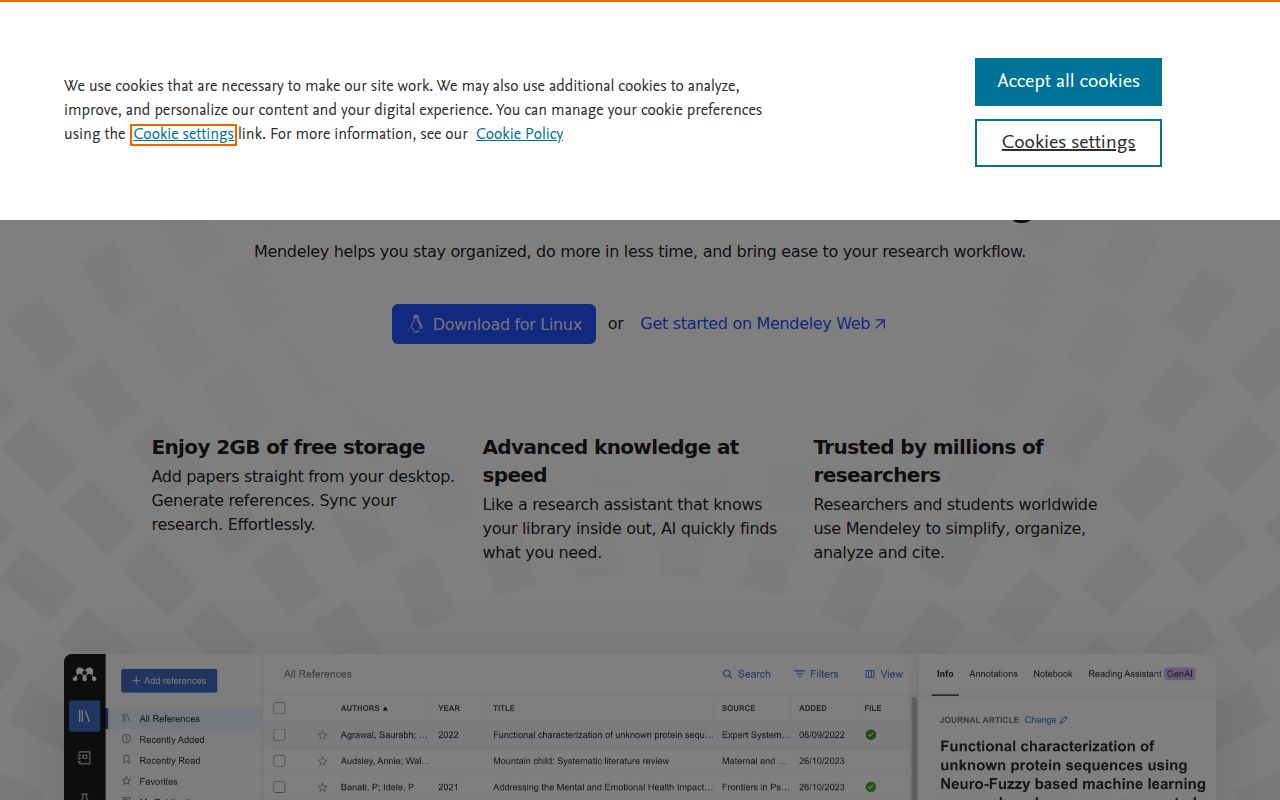Select the notebook icon in the preview sidebar
Image resolution: width=1280 pixels, height=800 pixels.
click(84, 758)
